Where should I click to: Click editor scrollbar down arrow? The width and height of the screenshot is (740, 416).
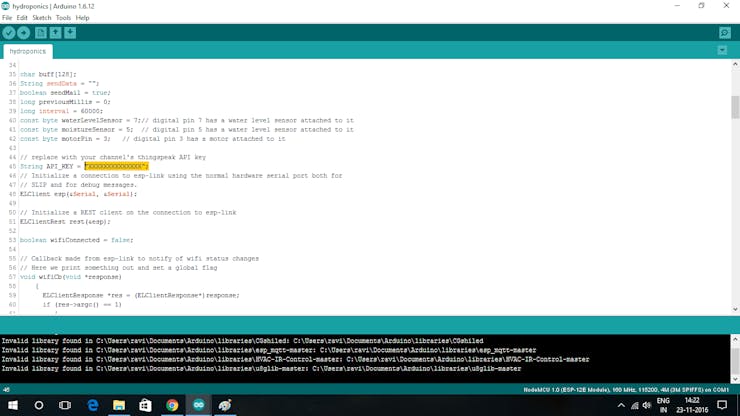(735, 309)
